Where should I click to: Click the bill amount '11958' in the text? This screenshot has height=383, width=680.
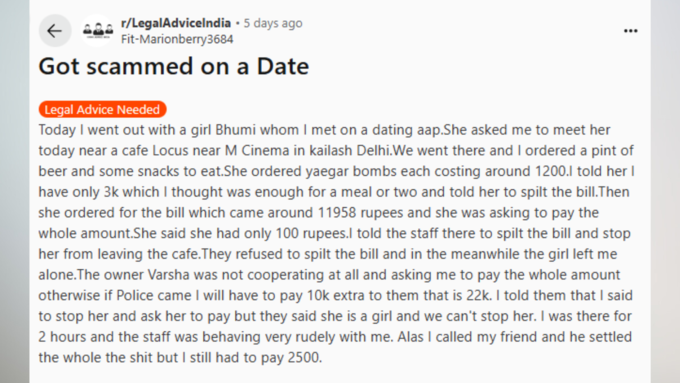coord(337,213)
